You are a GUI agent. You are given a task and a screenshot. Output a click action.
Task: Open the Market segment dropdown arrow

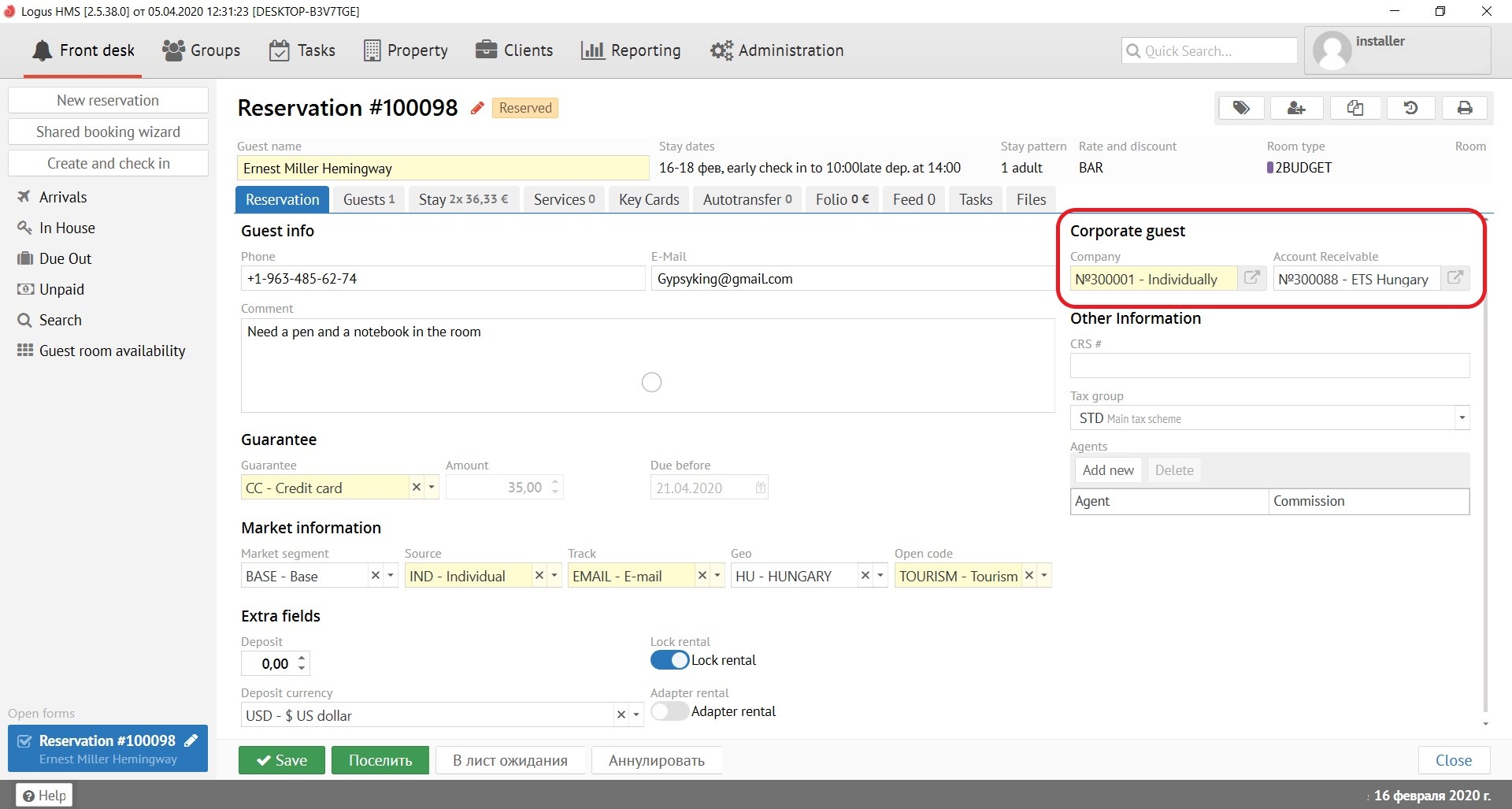click(x=391, y=576)
